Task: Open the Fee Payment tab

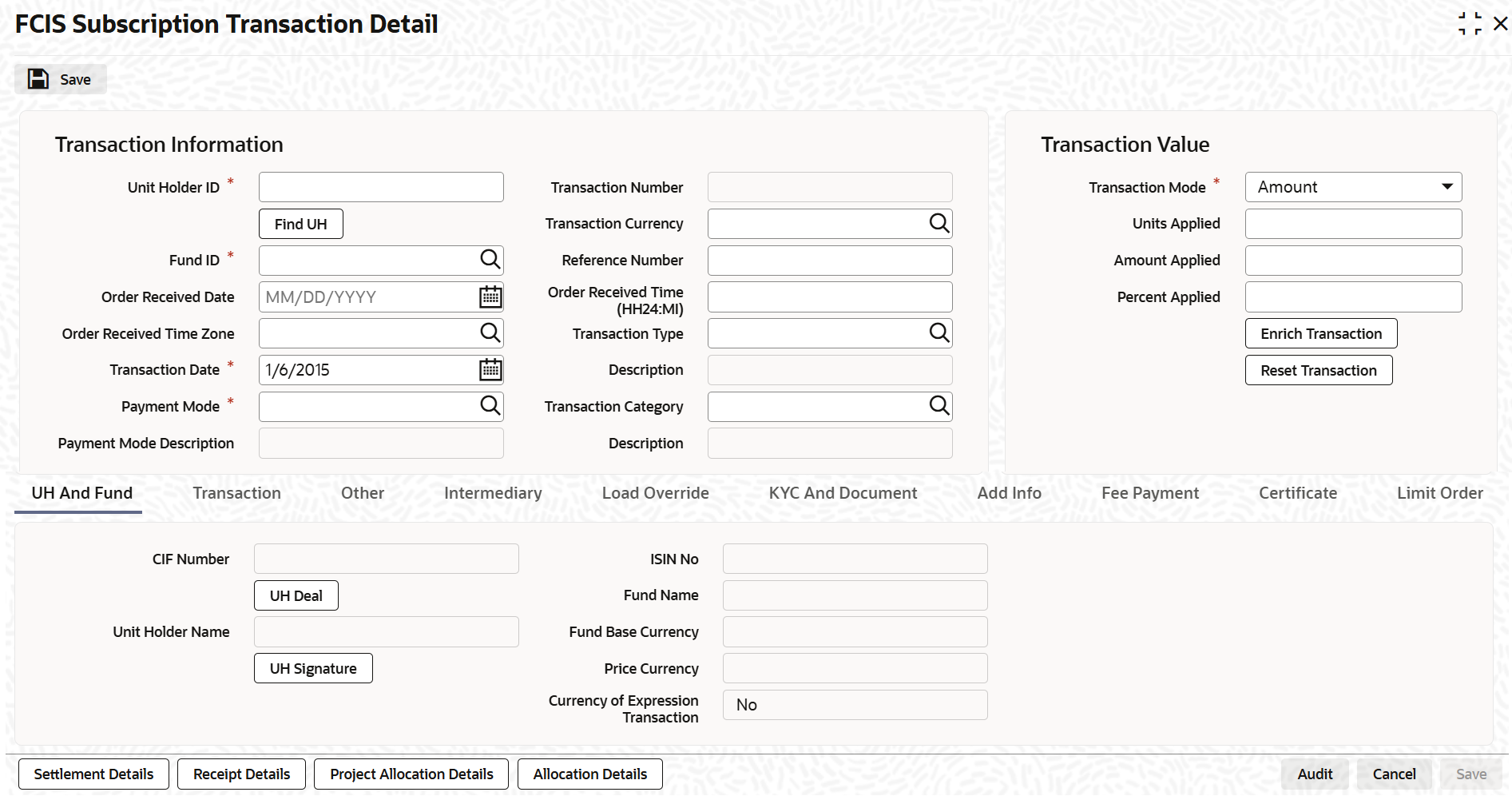Action: [x=1150, y=493]
